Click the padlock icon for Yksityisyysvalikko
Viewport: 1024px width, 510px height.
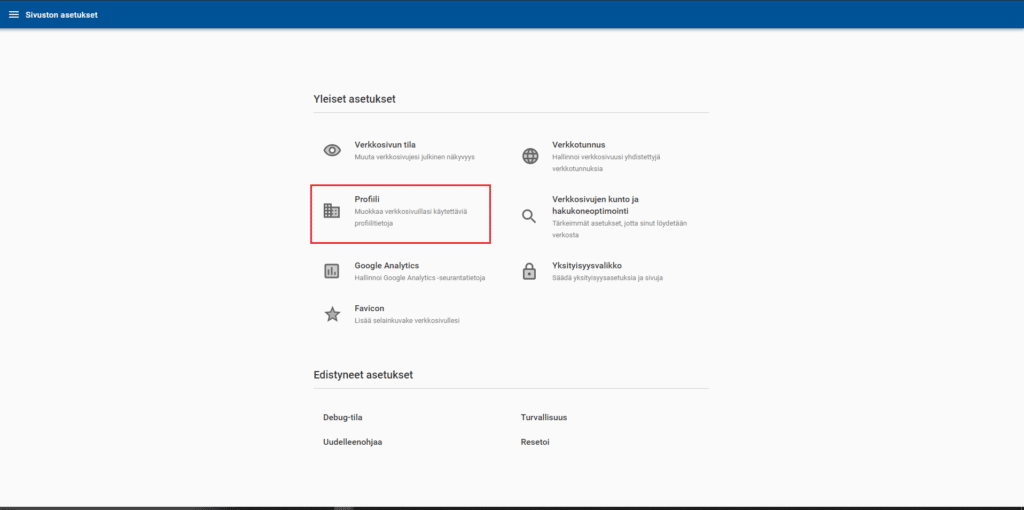point(531,271)
